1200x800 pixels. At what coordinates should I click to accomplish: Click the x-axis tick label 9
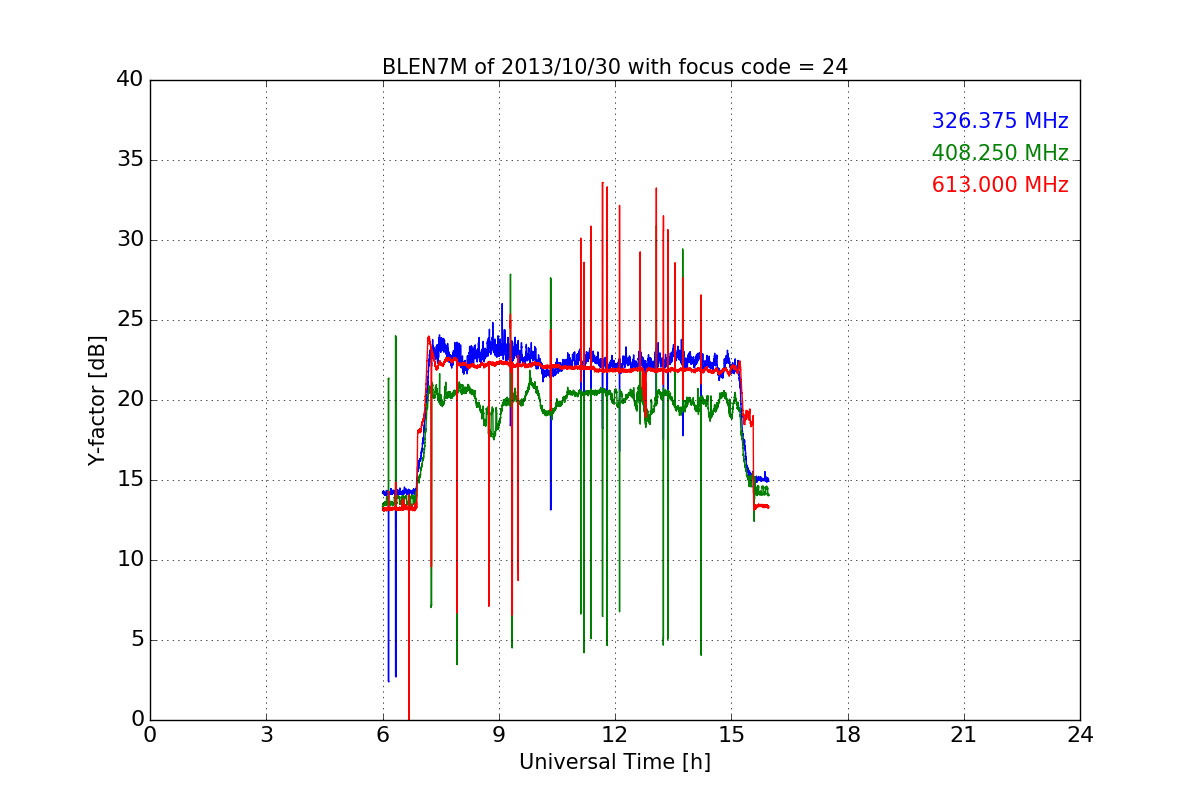(499, 735)
